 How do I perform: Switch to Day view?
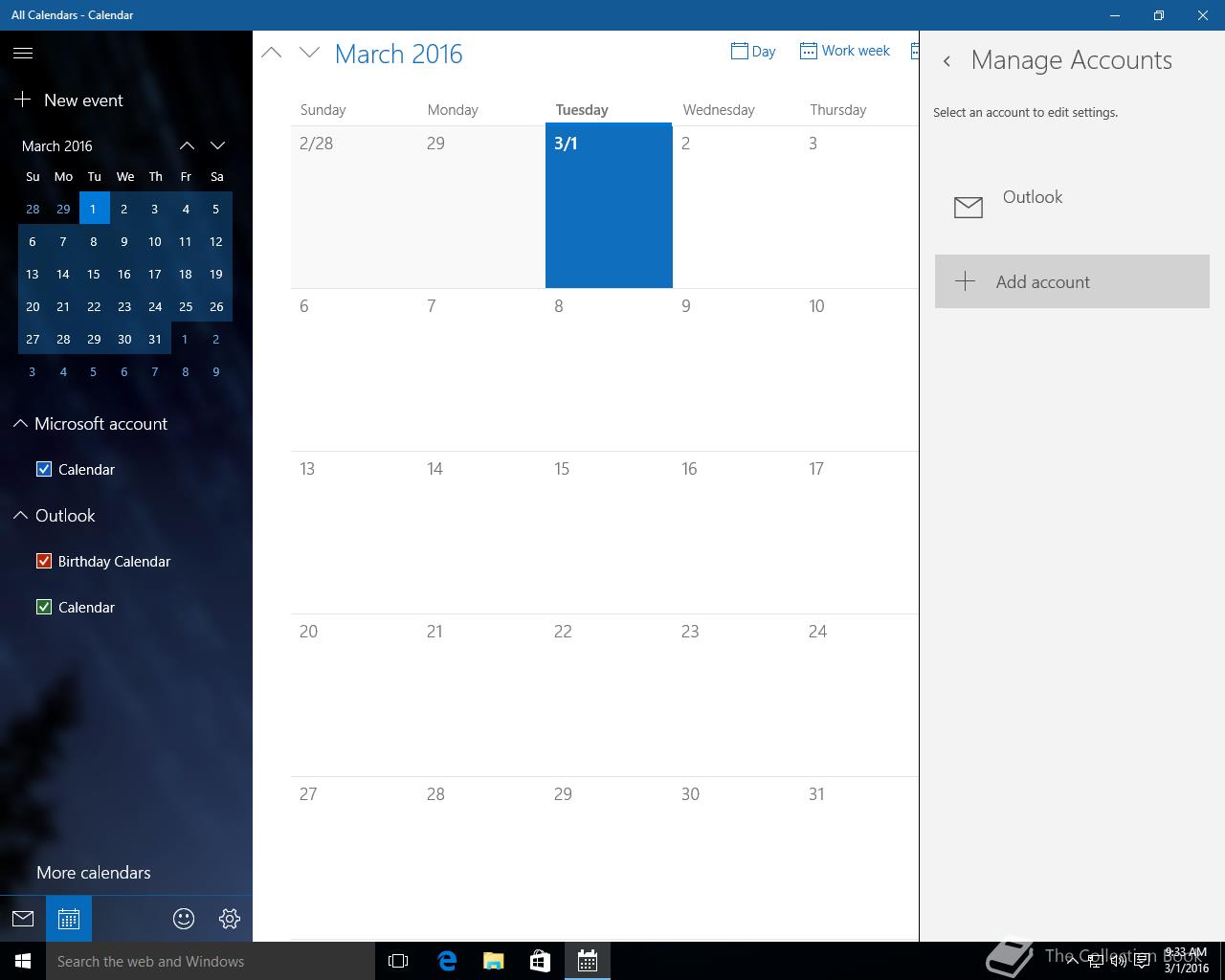(753, 51)
